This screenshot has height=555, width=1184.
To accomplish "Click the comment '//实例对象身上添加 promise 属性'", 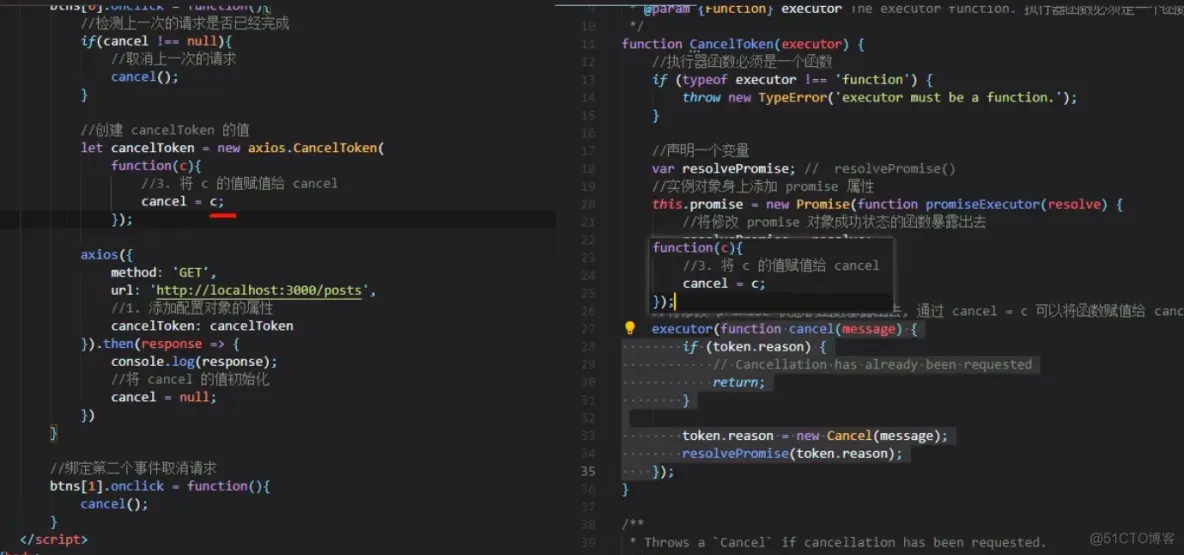I will coord(763,187).
